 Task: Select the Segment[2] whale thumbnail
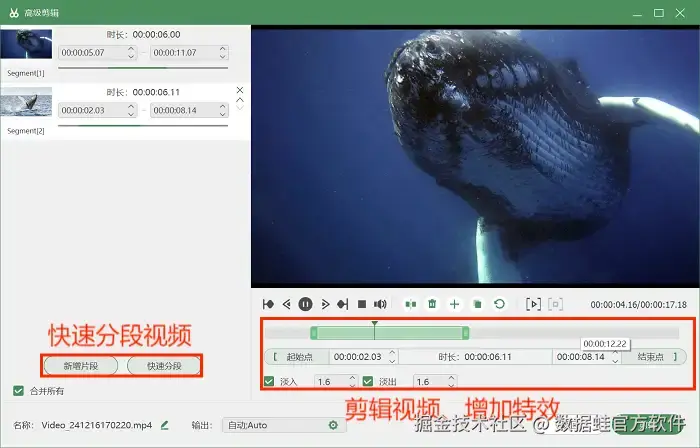[26, 102]
